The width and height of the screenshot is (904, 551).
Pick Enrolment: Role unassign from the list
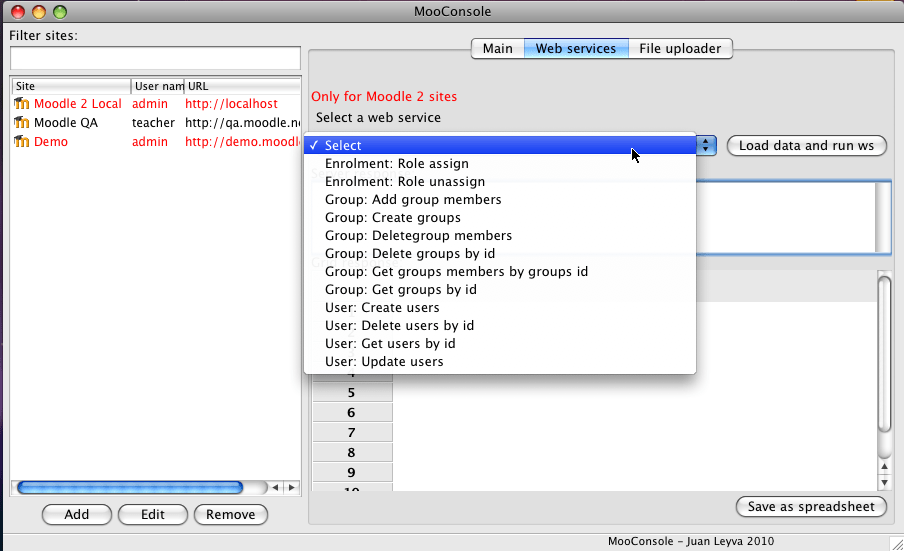pos(500,182)
